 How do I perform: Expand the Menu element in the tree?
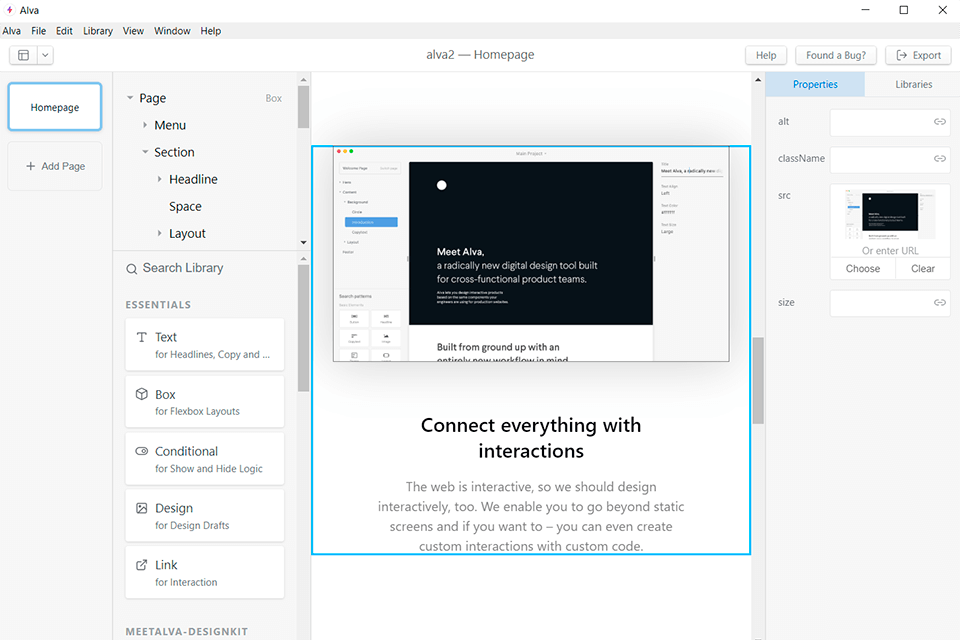click(147, 125)
